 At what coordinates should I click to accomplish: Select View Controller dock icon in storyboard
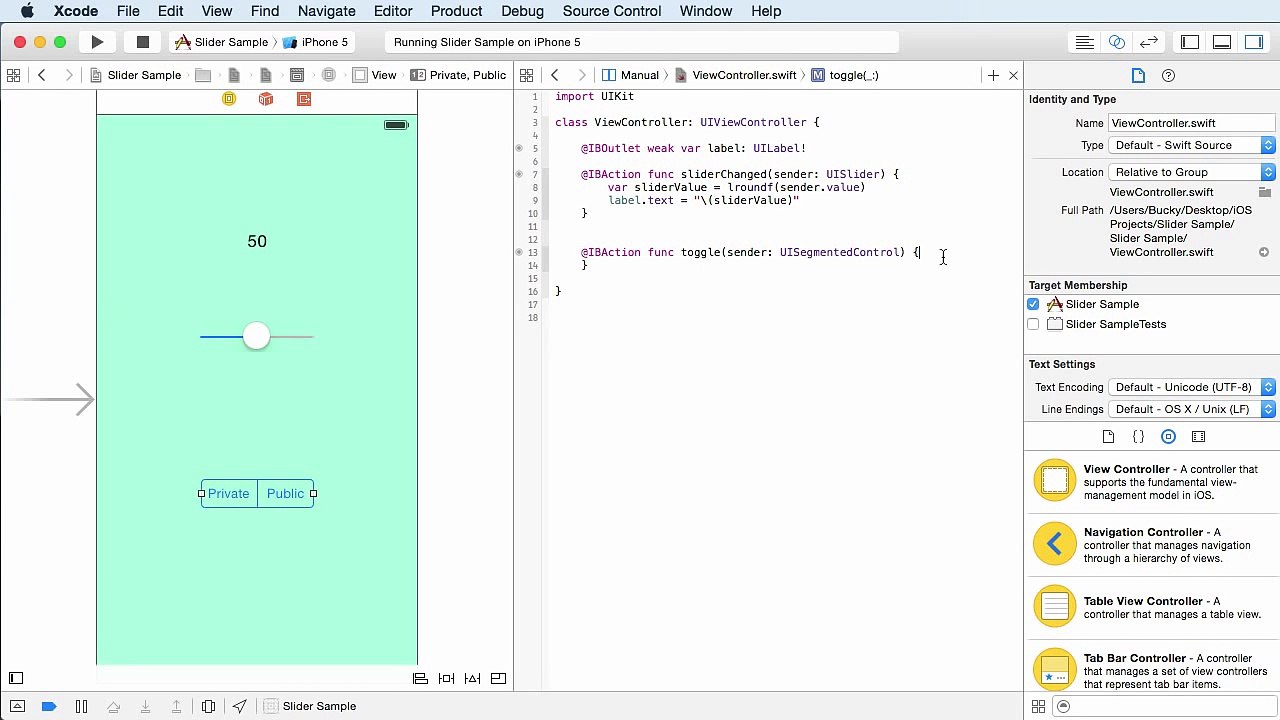click(229, 99)
